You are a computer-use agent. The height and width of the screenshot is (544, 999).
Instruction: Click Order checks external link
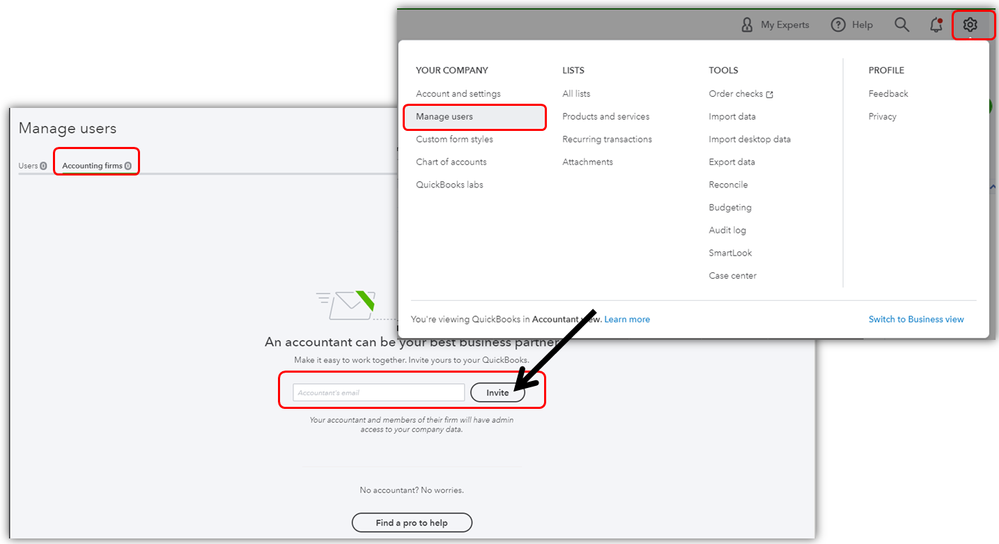(x=740, y=94)
